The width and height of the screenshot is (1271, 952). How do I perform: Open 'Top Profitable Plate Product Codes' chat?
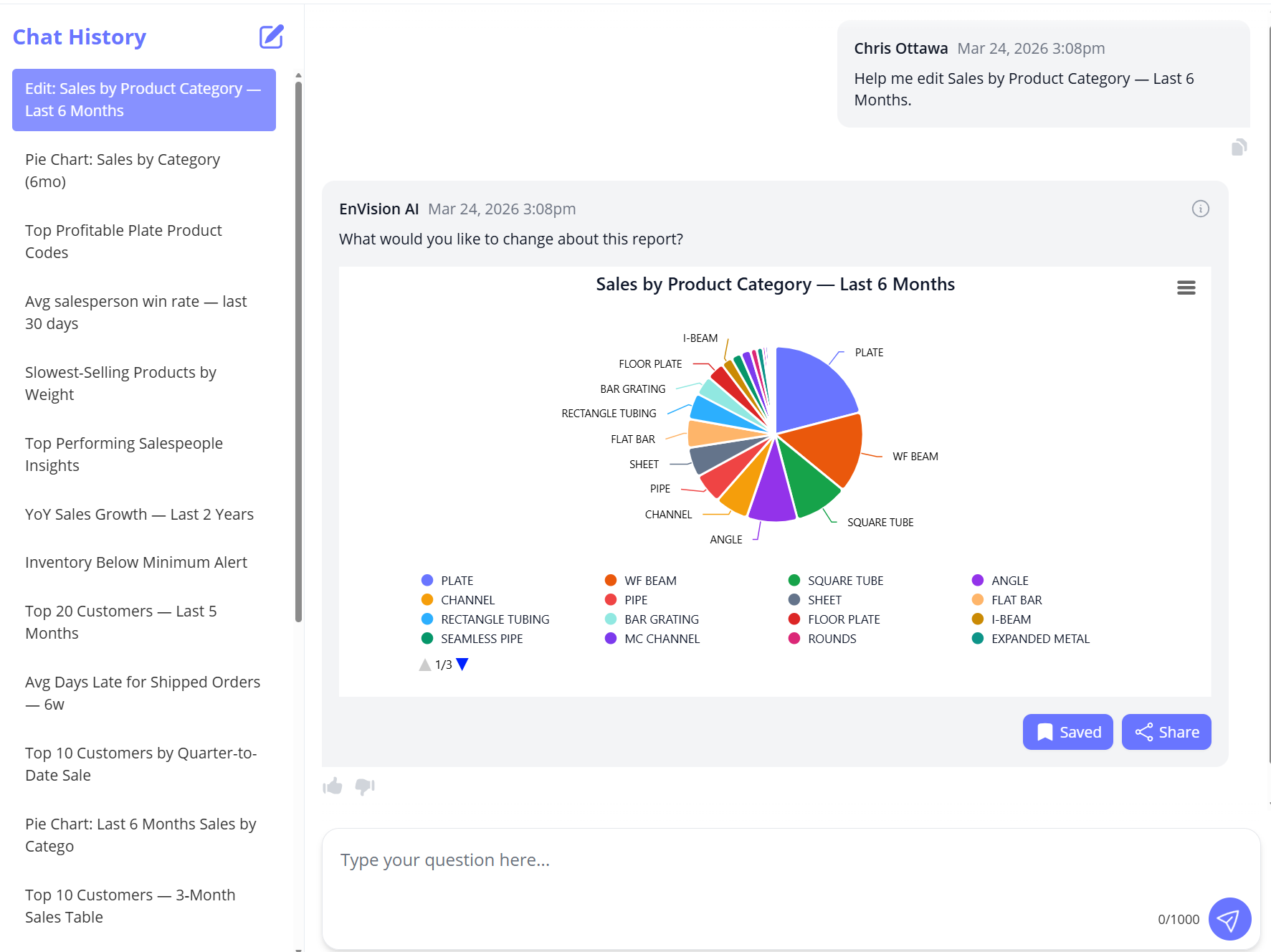pos(144,242)
